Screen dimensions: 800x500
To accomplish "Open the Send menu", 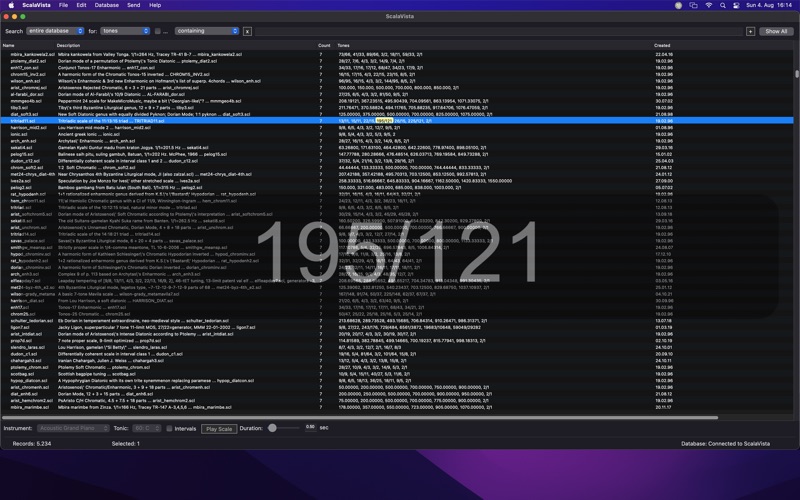I will click(x=134, y=5).
